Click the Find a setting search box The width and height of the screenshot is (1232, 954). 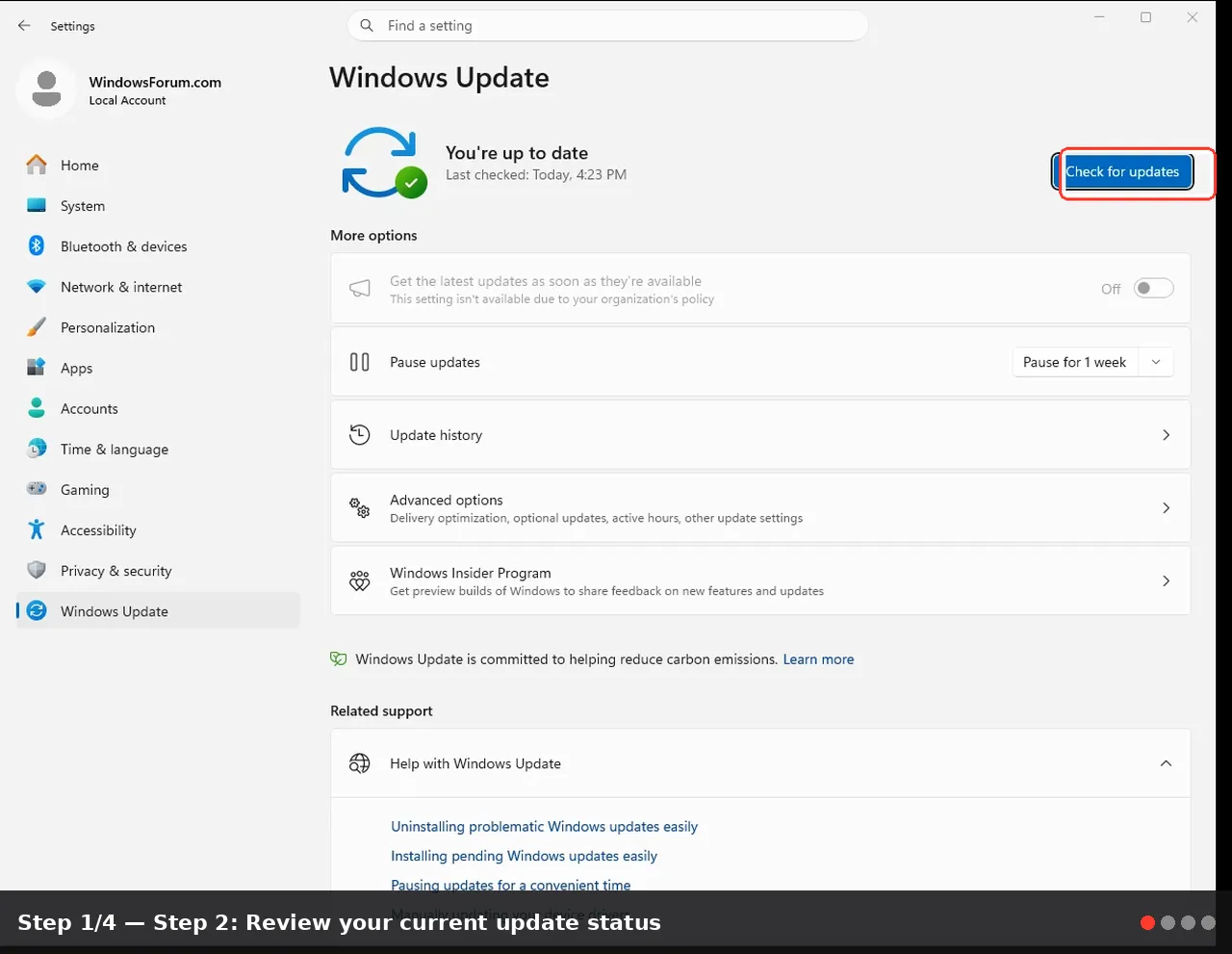point(607,26)
